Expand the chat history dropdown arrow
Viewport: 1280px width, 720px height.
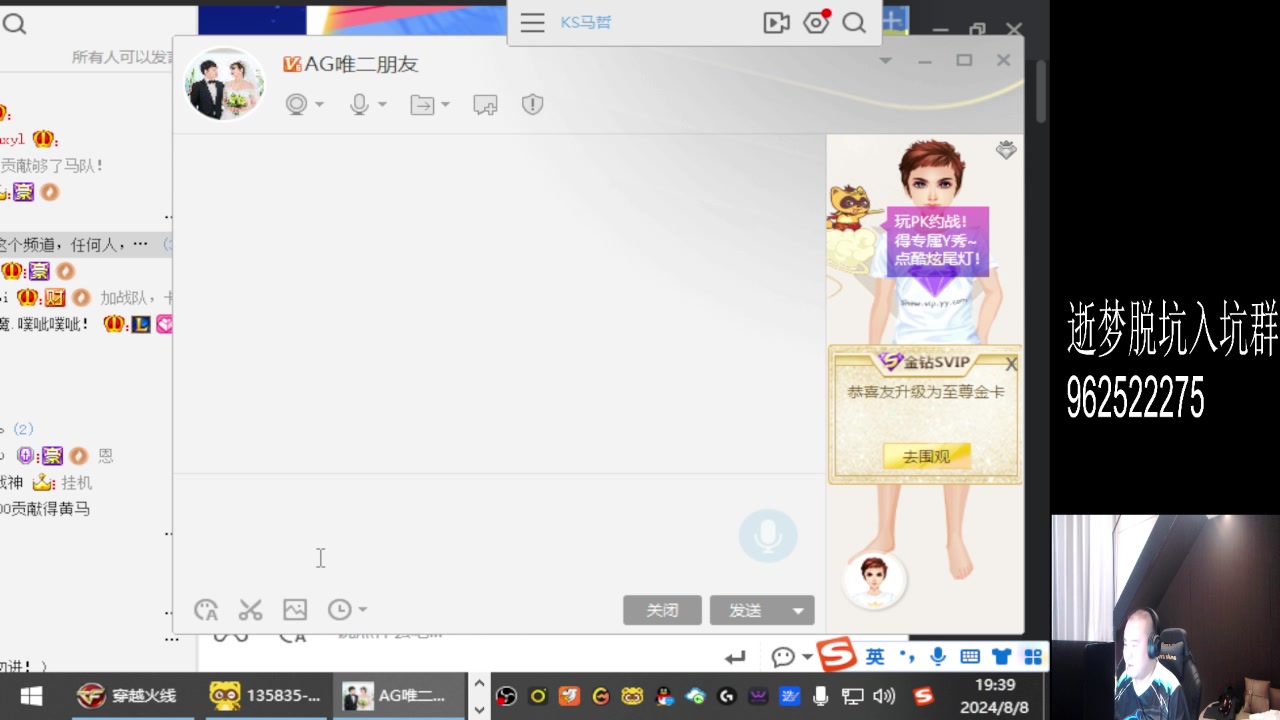362,609
